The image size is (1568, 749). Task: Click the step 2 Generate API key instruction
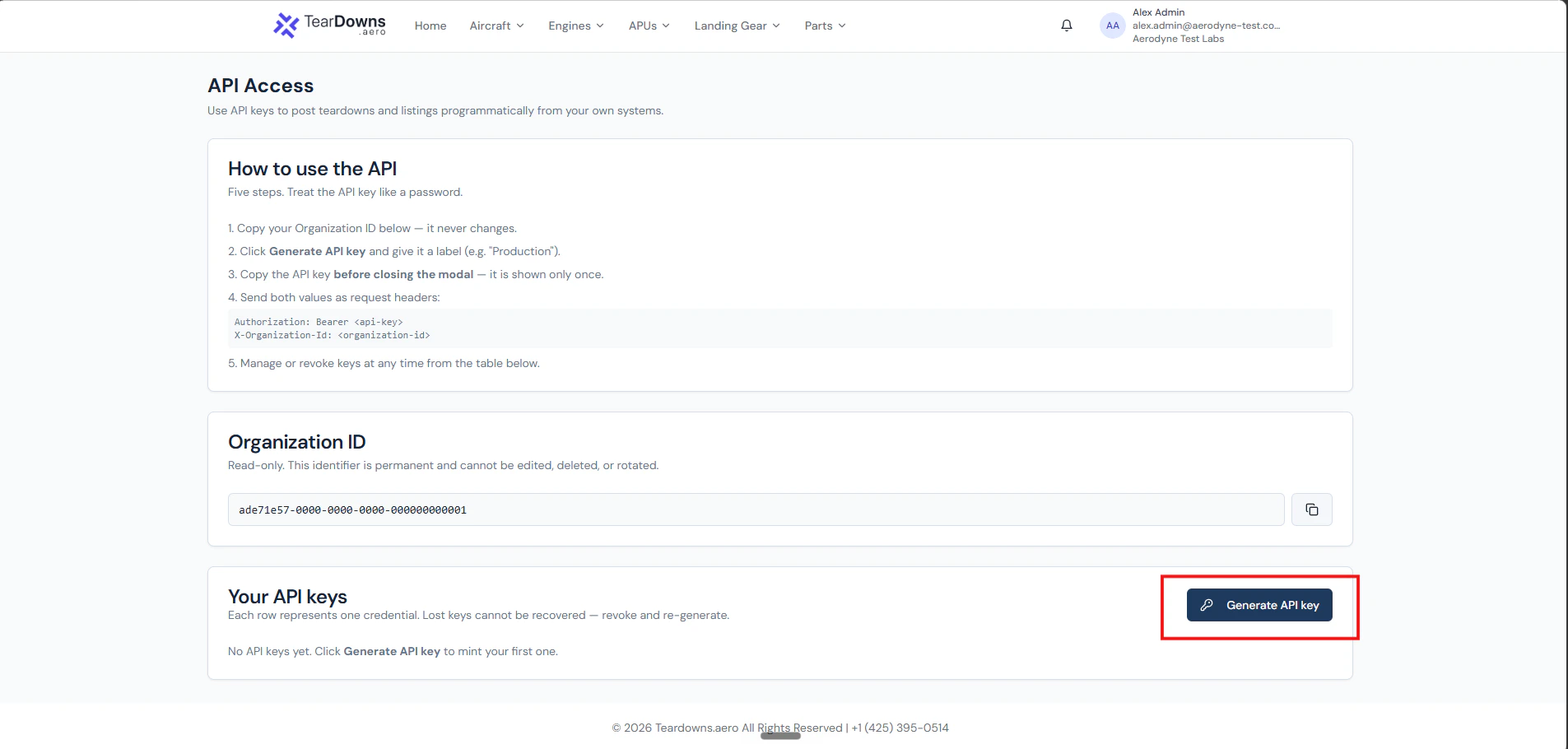click(394, 251)
